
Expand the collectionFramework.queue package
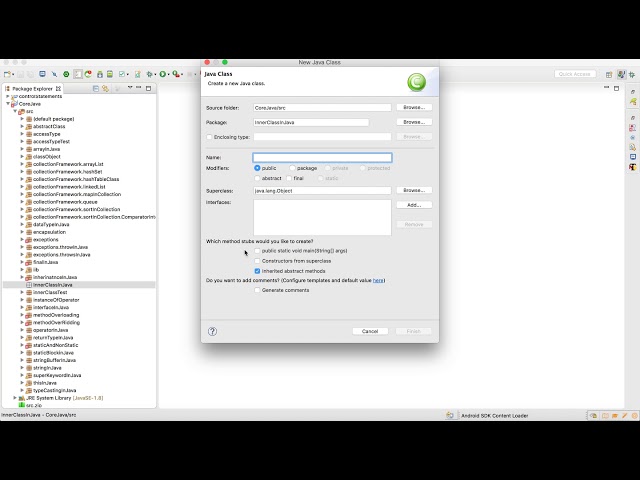(22, 202)
